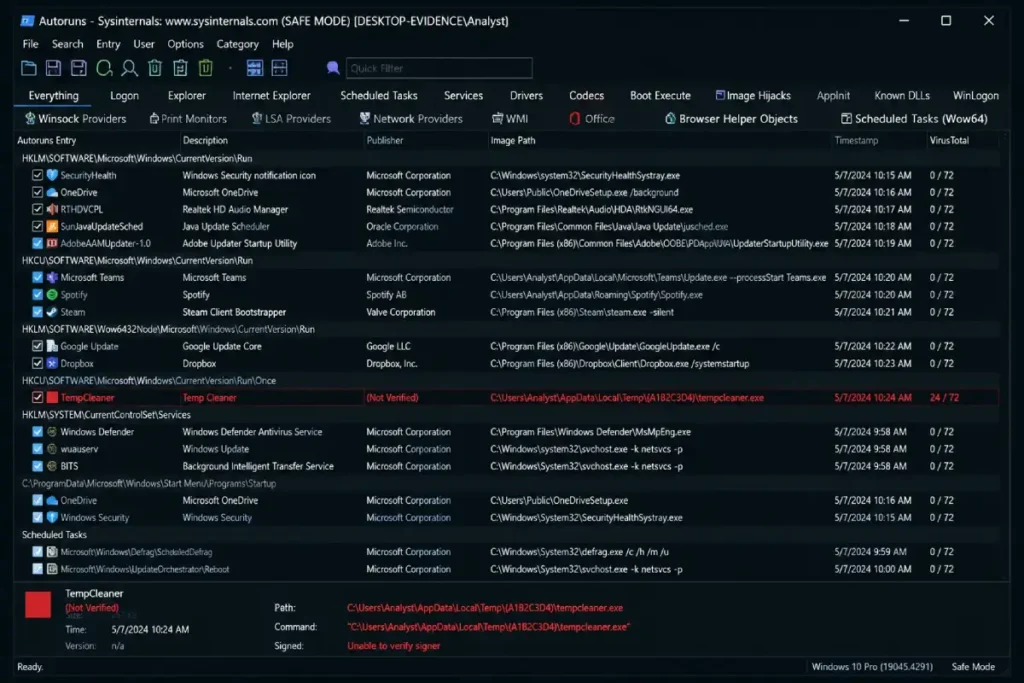Click the ScheduledDefrag task icon

click(52, 552)
